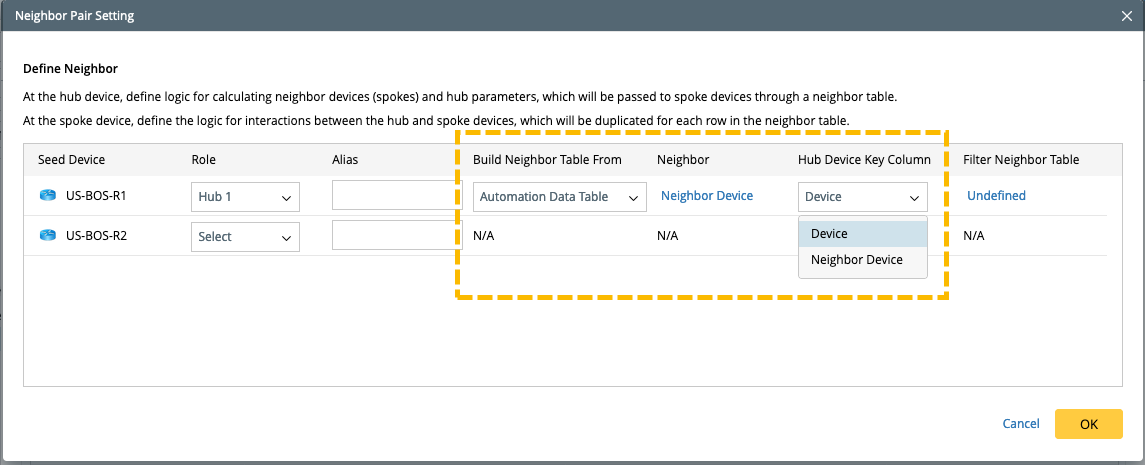Open the Neighbor Device link
1145x465 pixels.
coord(707,196)
